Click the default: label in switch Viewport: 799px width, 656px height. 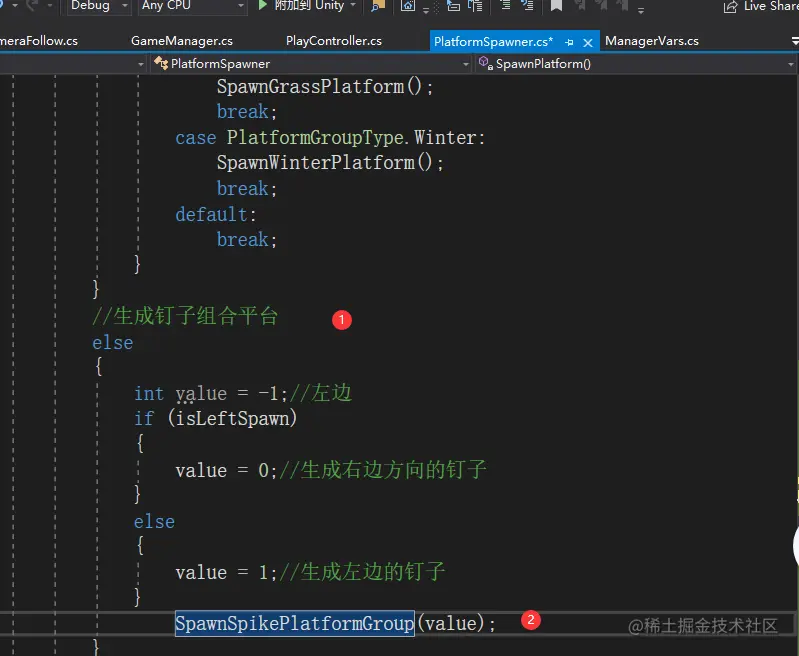coord(216,214)
